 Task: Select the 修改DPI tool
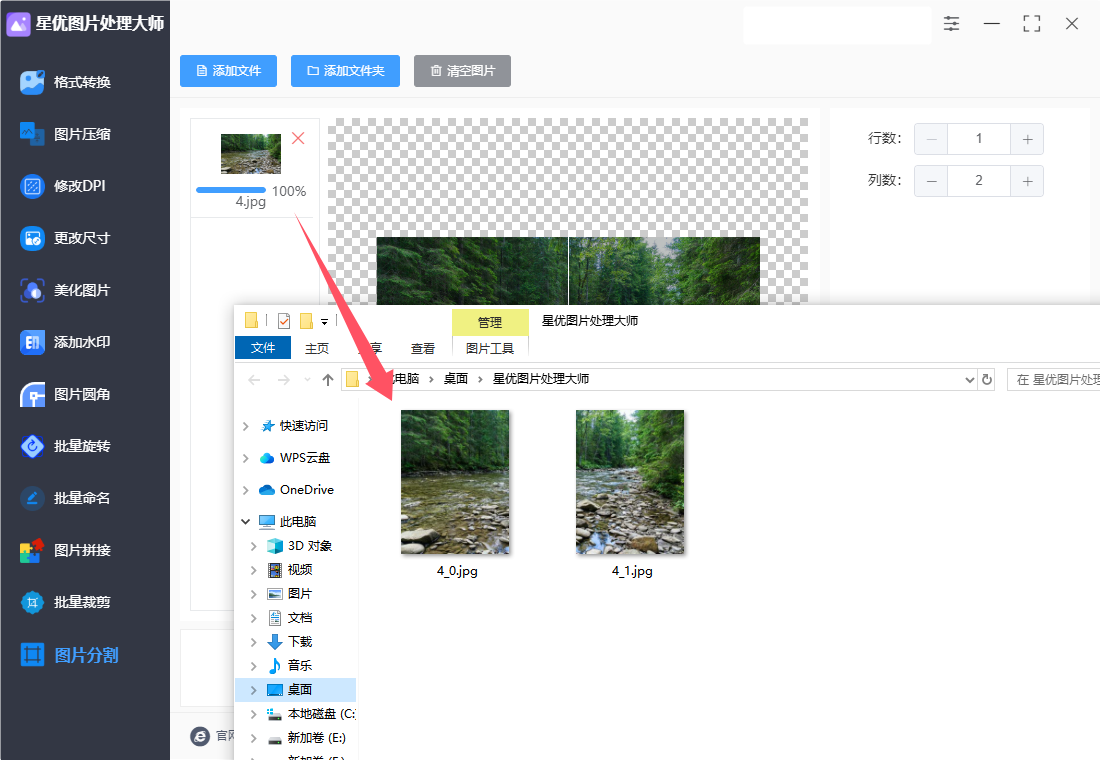point(63,186)
